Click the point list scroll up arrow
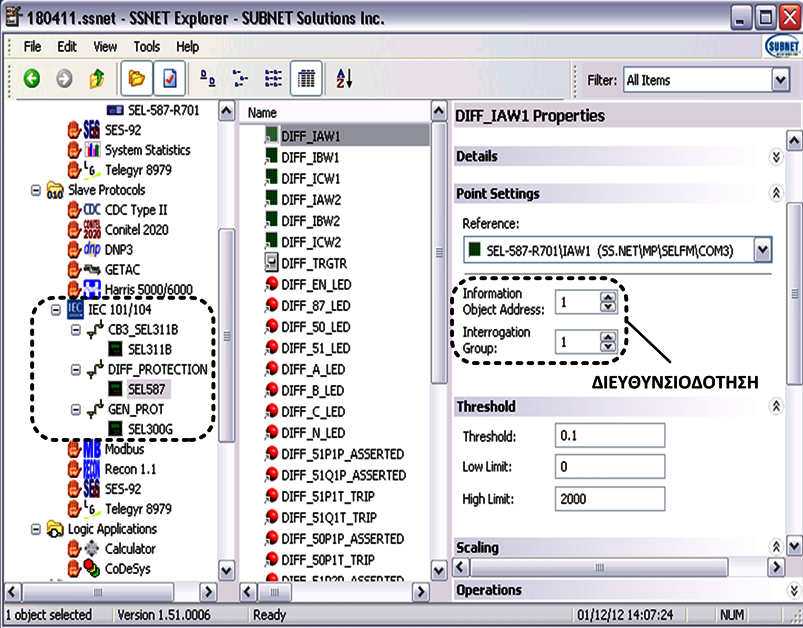803x628 pixels. [439, 111]
